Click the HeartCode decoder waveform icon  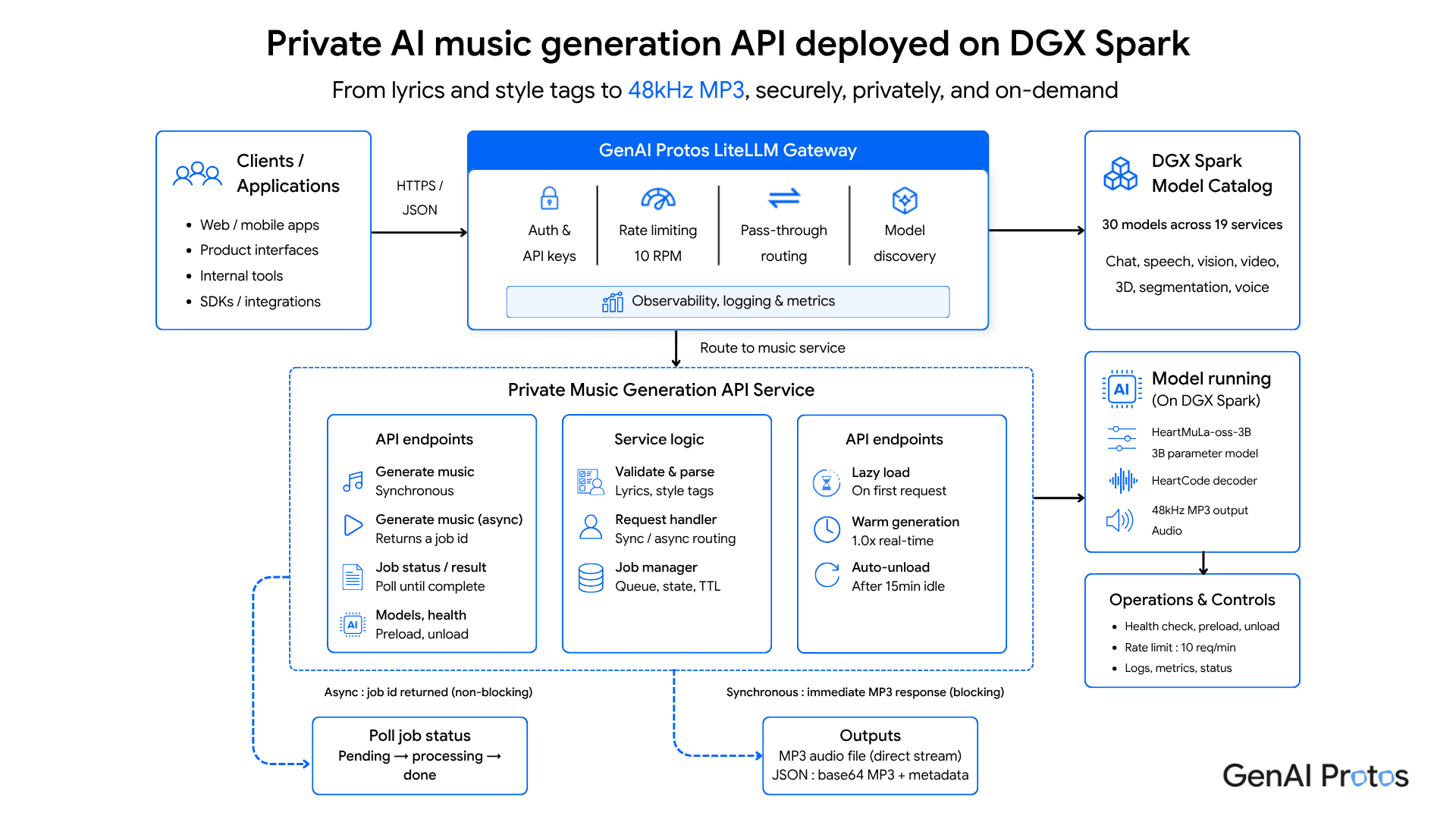click(1123, 481)
